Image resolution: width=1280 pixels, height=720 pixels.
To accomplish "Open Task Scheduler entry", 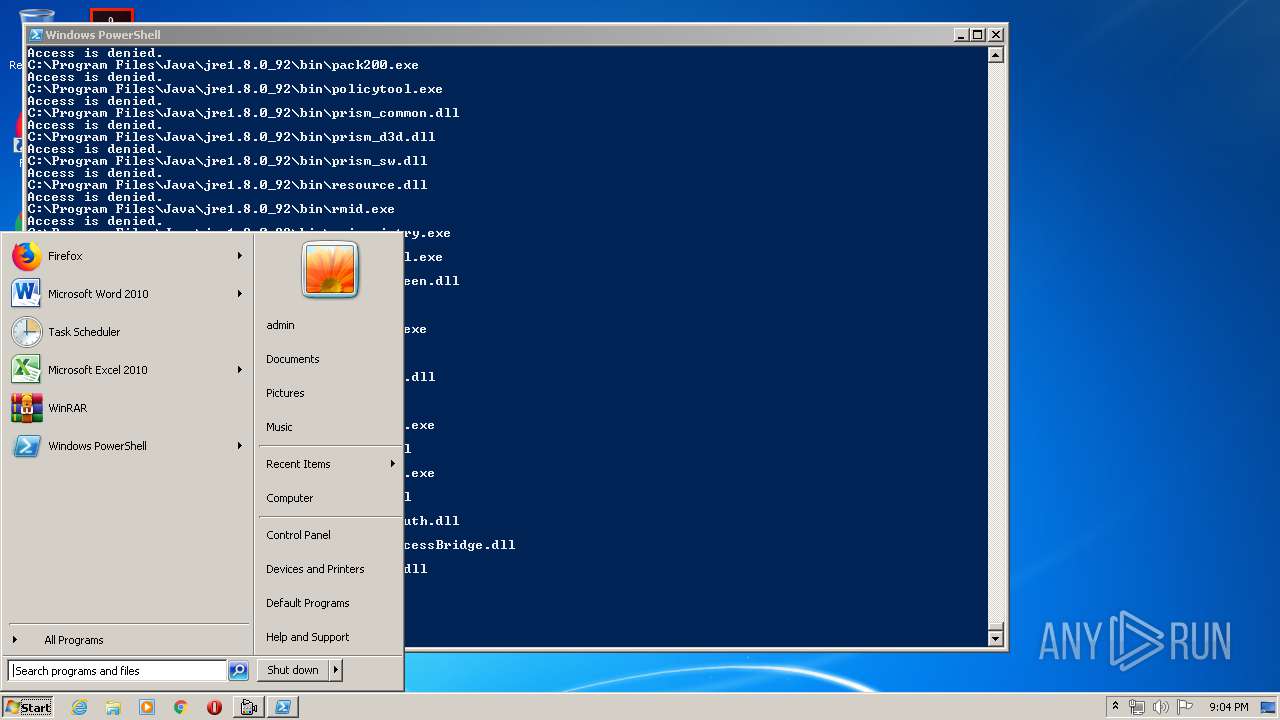I will tap(127, 332).
